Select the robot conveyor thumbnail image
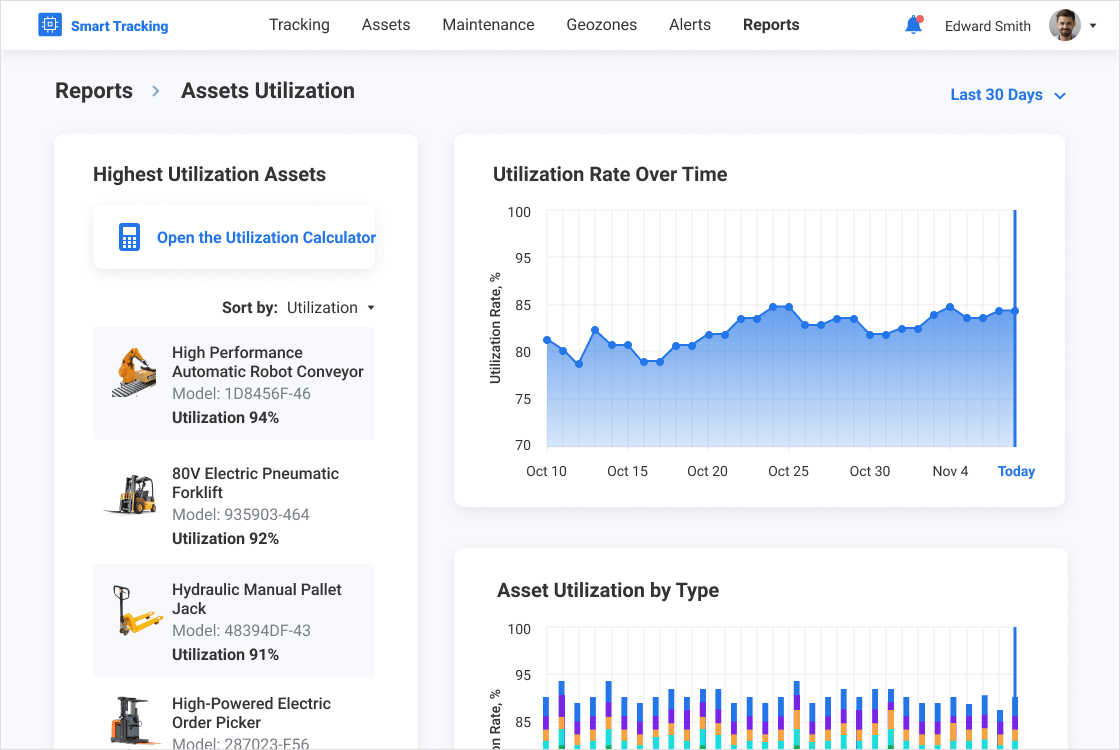The width and height of the screenshot is (1120, 750). pos(133,373)
